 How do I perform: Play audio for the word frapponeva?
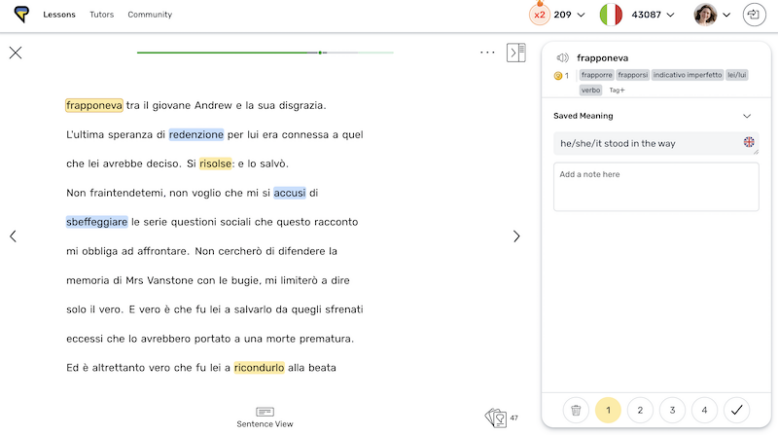562,58
